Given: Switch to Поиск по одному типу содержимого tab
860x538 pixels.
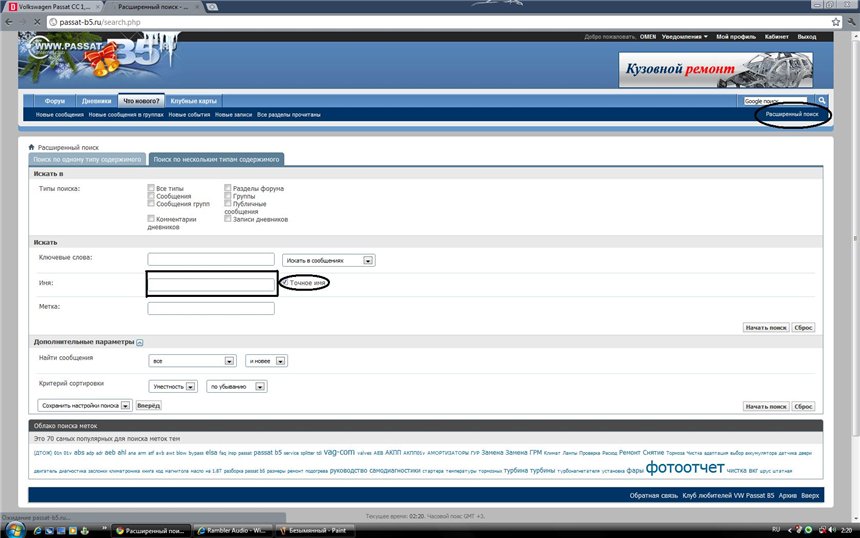Looking at the screenshot, I should click(87, 159).
